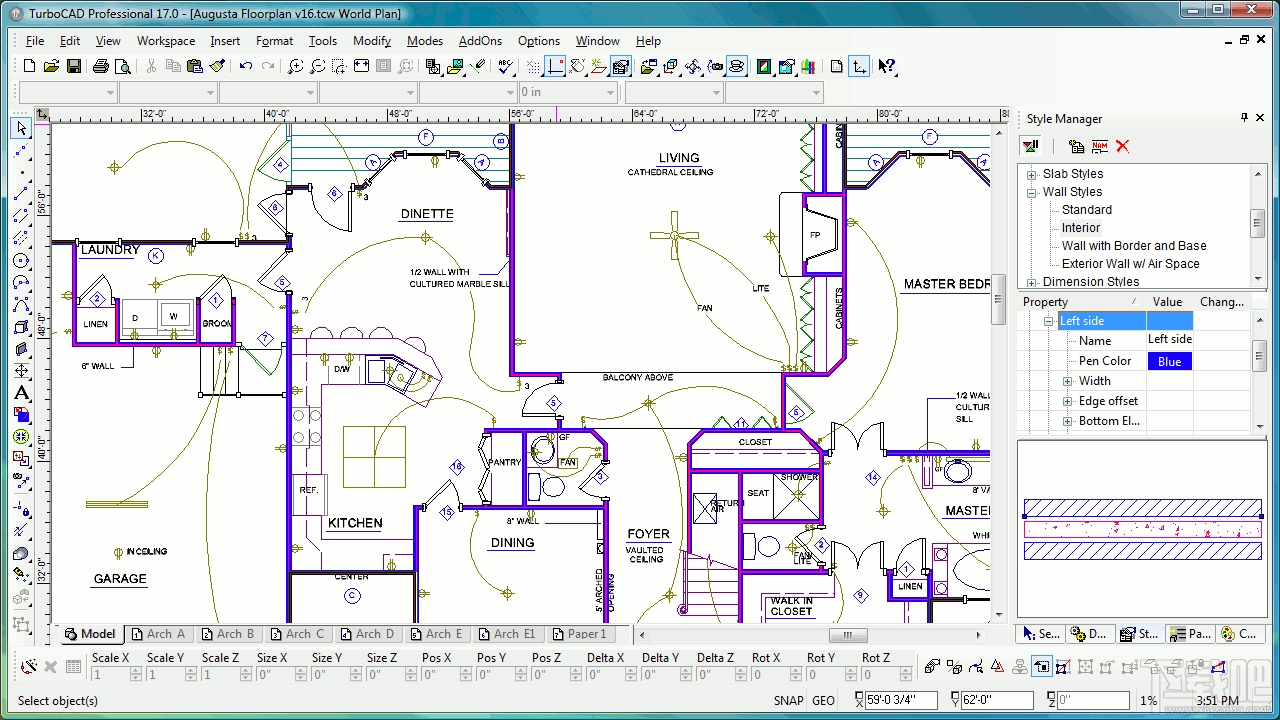
Task: Click the Cut scissors icon
Action: pos(151,66)
